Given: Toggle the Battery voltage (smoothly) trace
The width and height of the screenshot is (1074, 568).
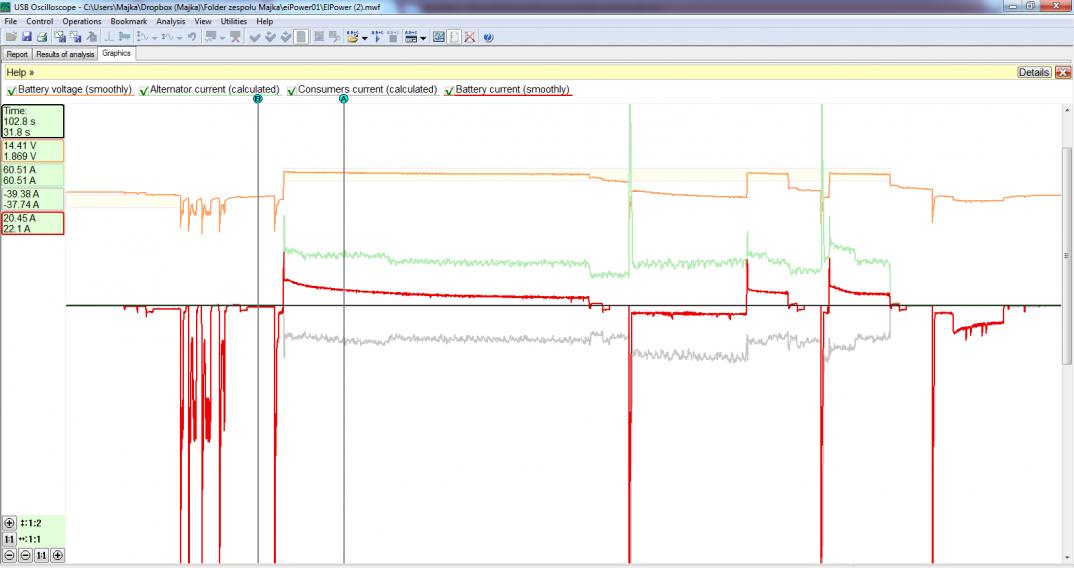Looking at the screenshot, I should tap(12, 90).
